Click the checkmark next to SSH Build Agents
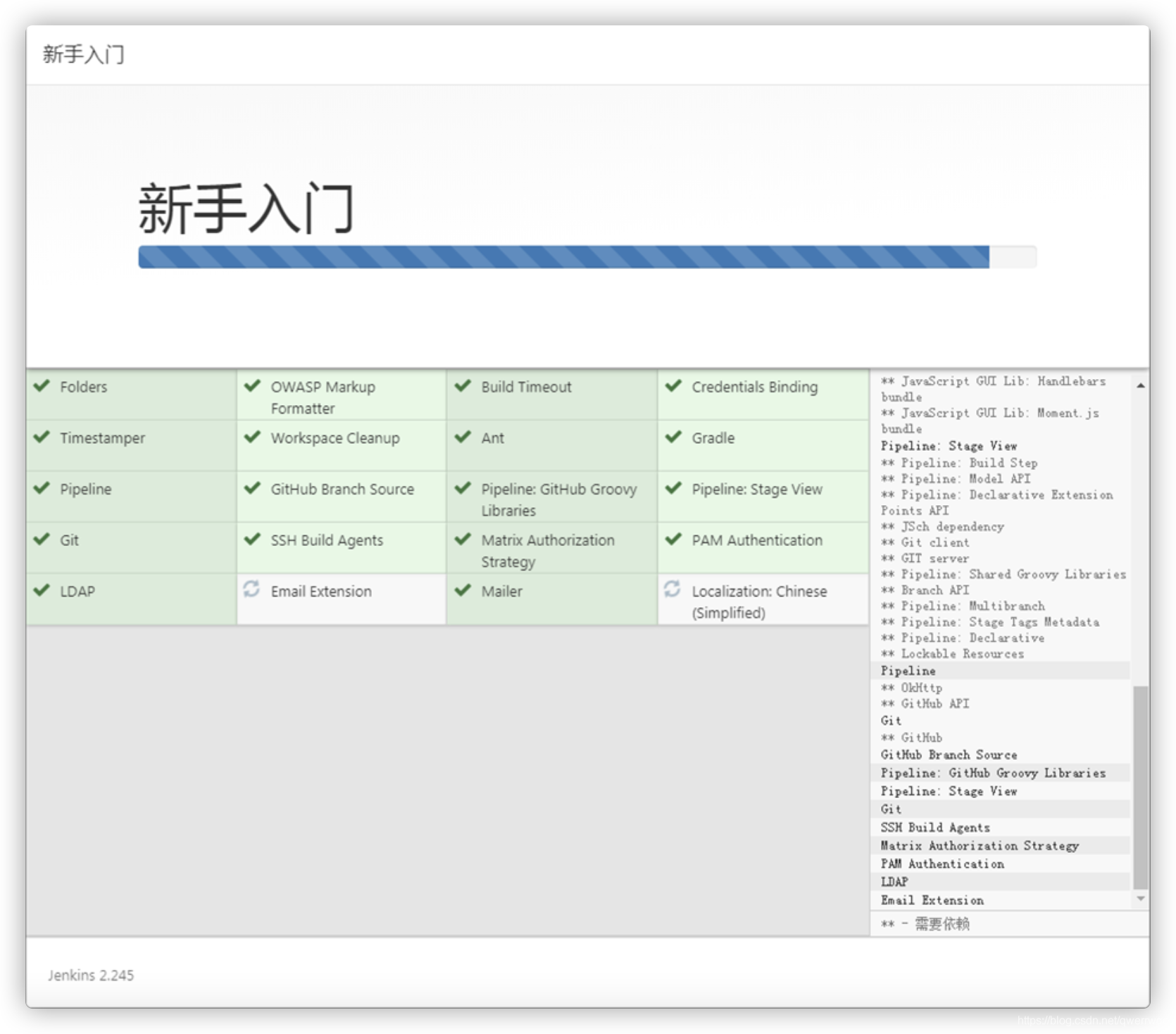 pyautogui.click(x=252, y=540)
